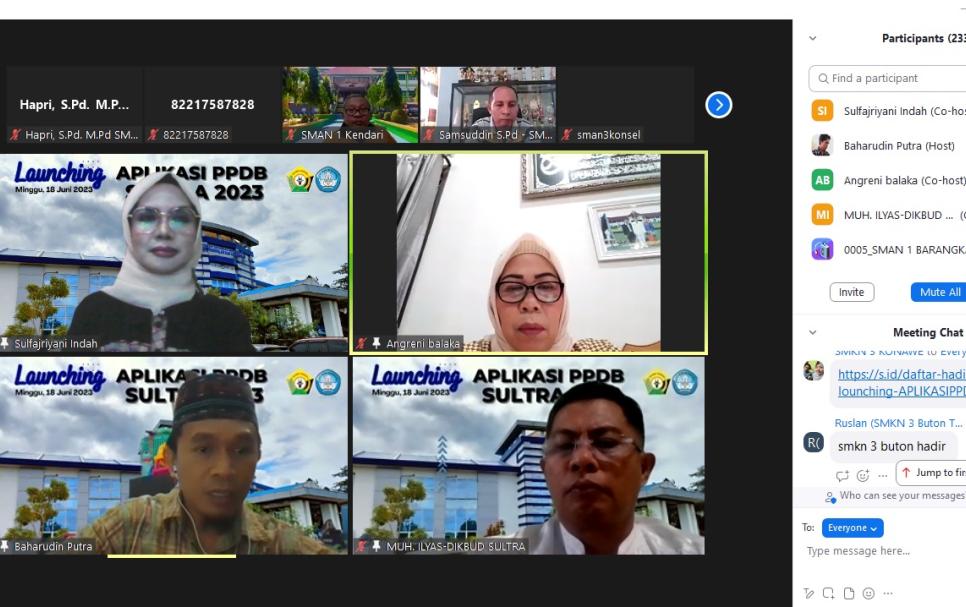
Task: Open more actions for Ruslan's message
Action: (x=882, y=475)
